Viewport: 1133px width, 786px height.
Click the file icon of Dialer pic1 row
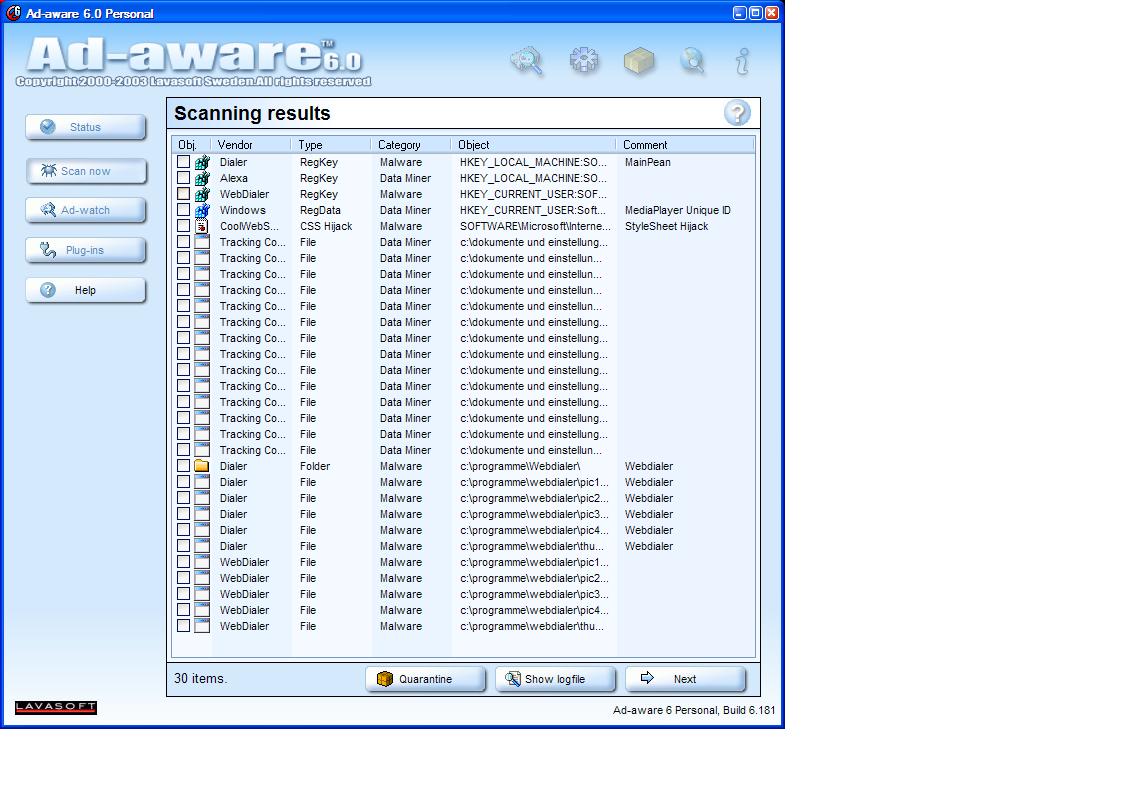202,482
